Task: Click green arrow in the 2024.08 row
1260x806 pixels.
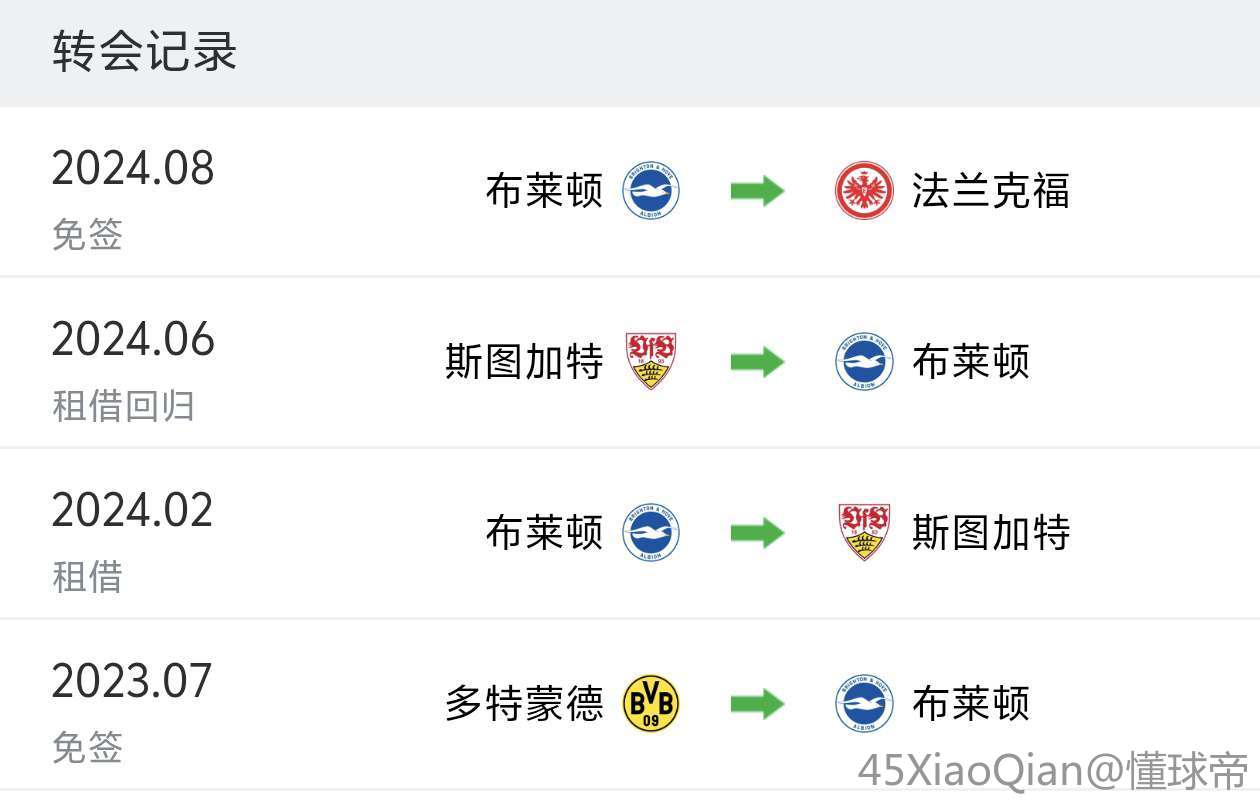Action: [757, 191]
